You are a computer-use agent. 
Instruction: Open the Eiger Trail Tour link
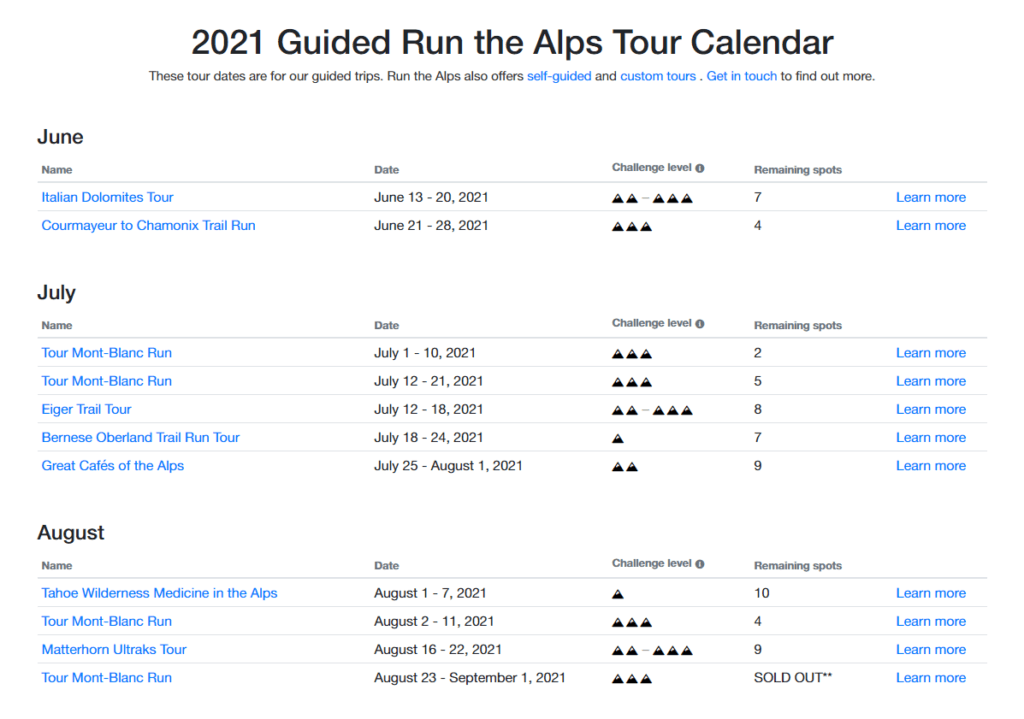pyautogui.click(x=86, y=409)
